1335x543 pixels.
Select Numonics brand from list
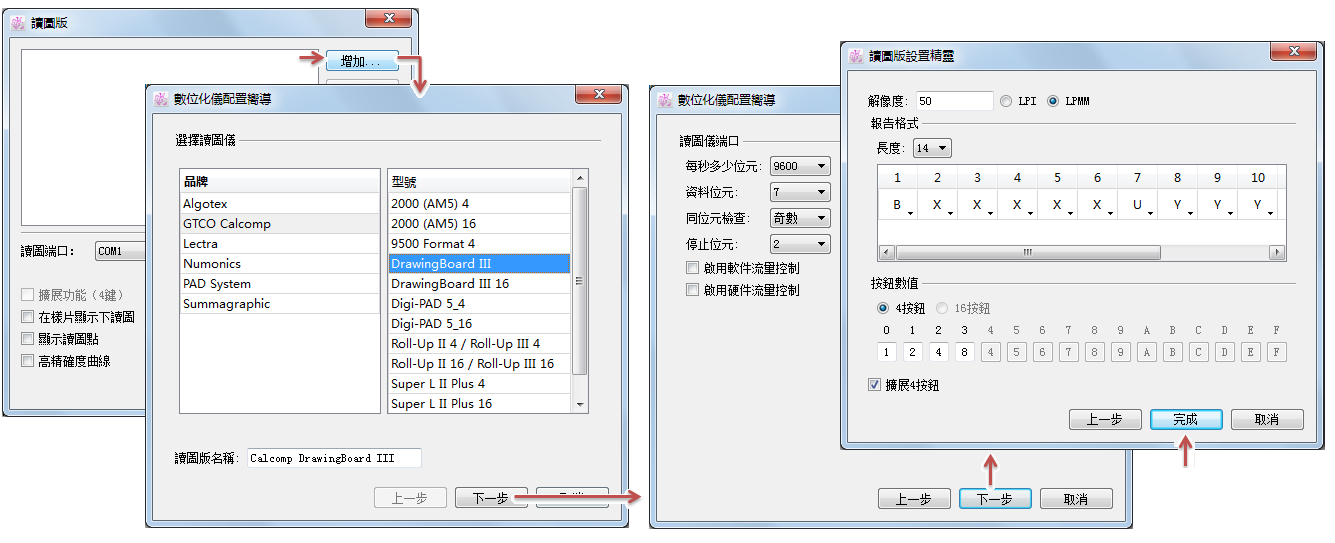click(212, 264)
